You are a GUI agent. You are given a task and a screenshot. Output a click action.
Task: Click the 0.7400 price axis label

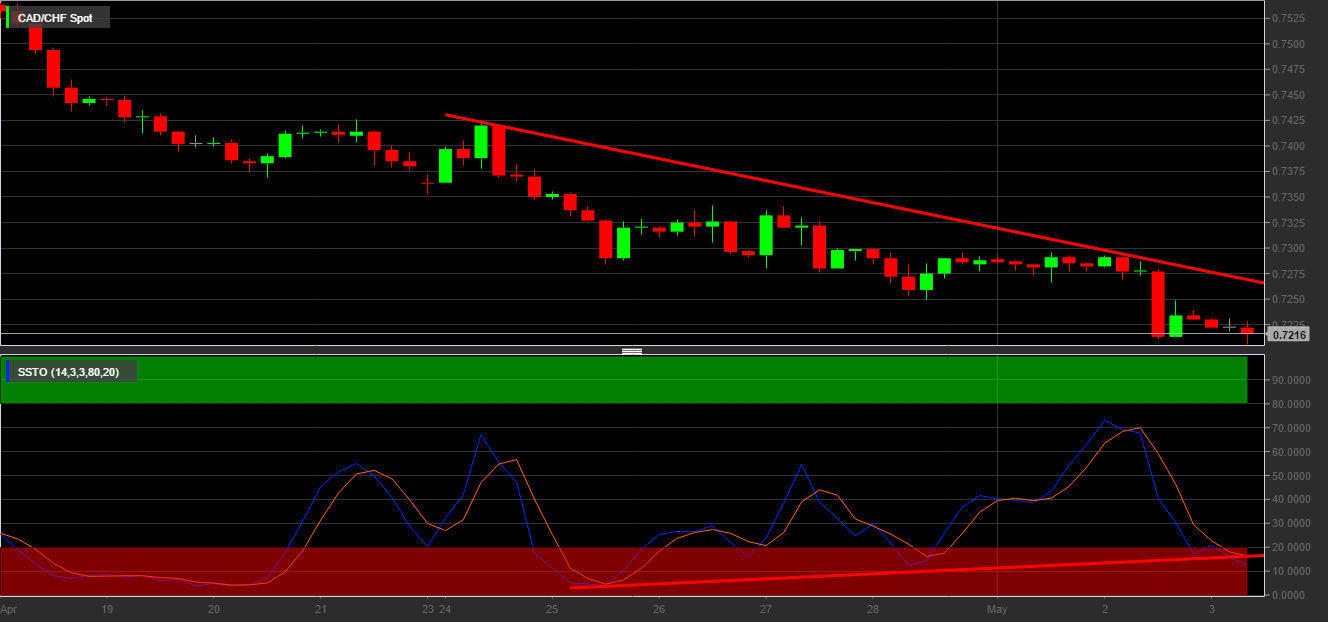coord(1289,146)
